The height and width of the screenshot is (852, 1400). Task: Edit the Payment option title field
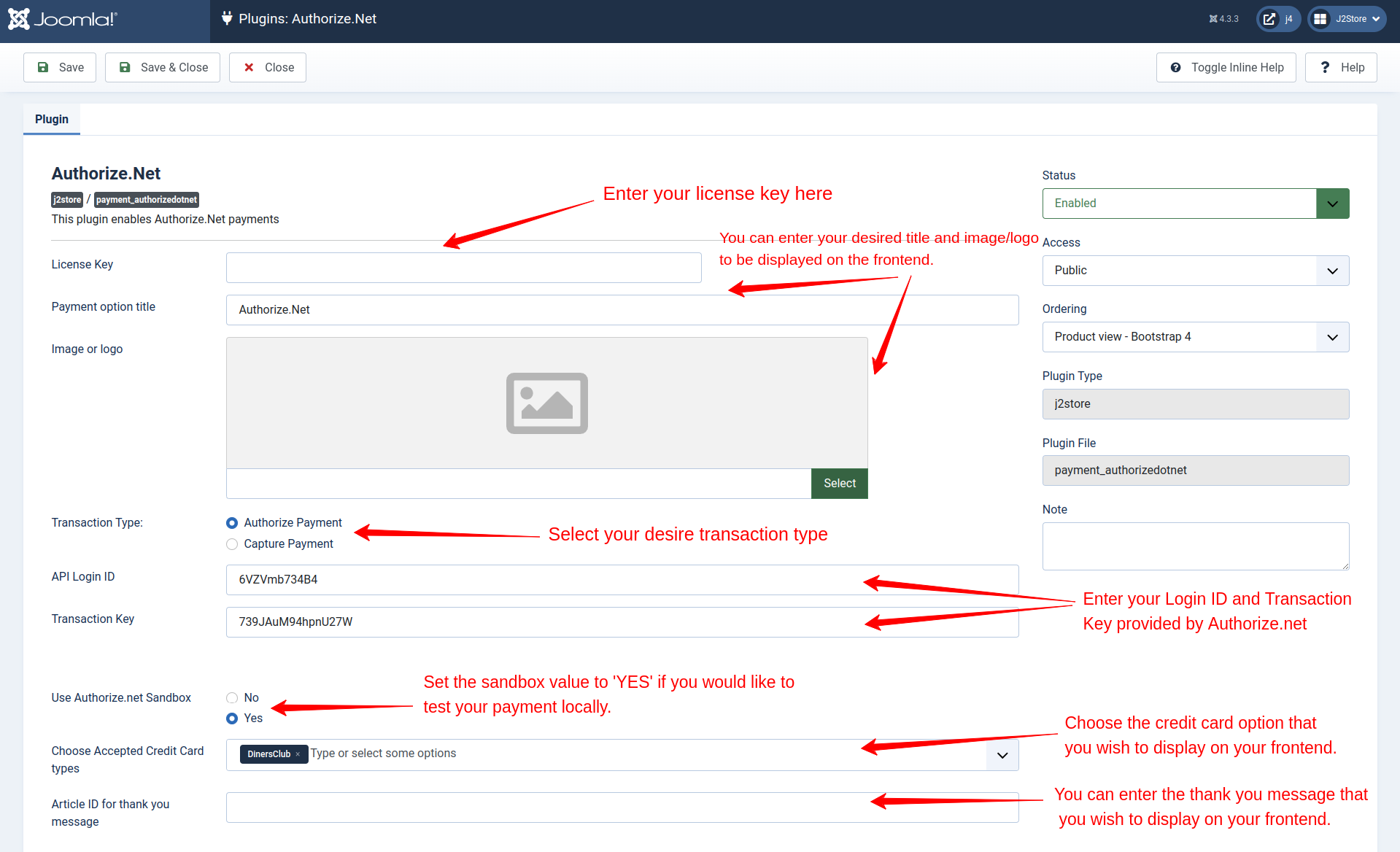coord(622,310)
